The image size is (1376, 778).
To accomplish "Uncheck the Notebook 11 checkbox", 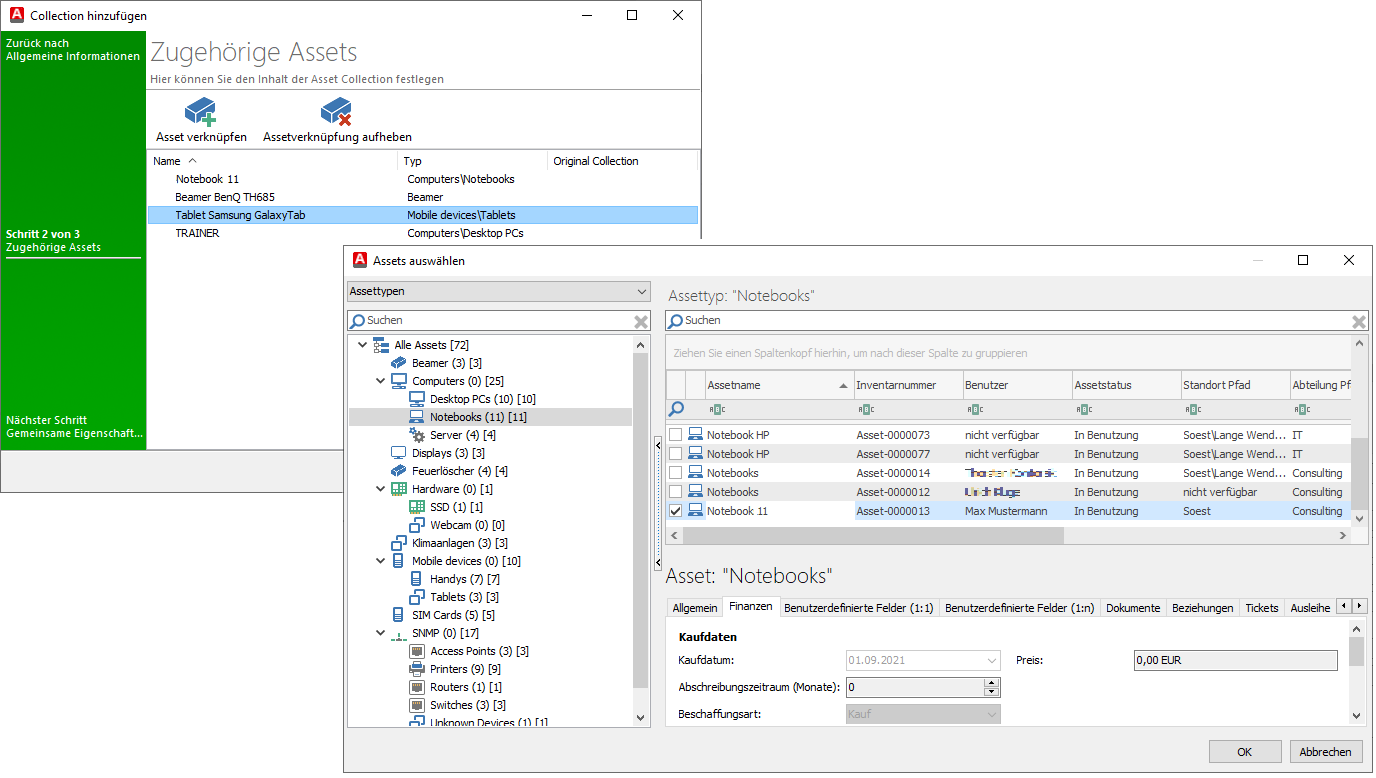I will click(675, 511).
